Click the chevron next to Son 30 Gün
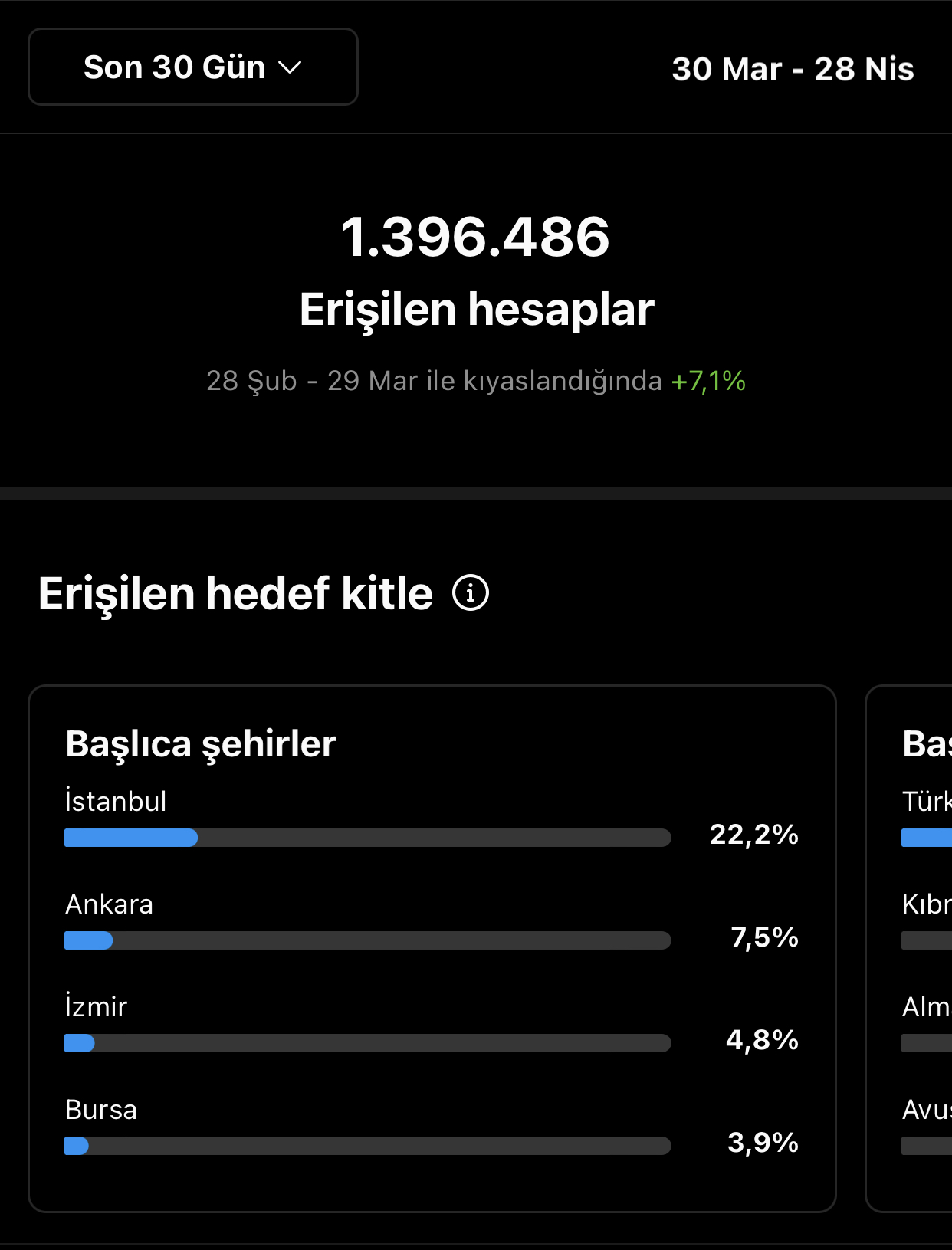 291,68
